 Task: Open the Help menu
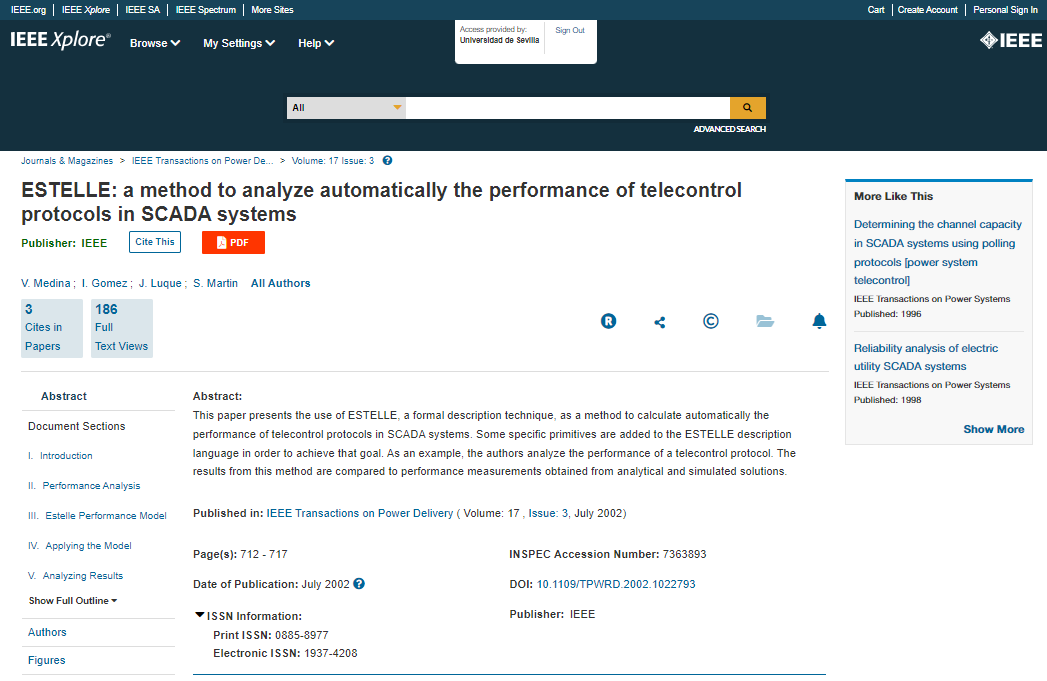[316, 43]
